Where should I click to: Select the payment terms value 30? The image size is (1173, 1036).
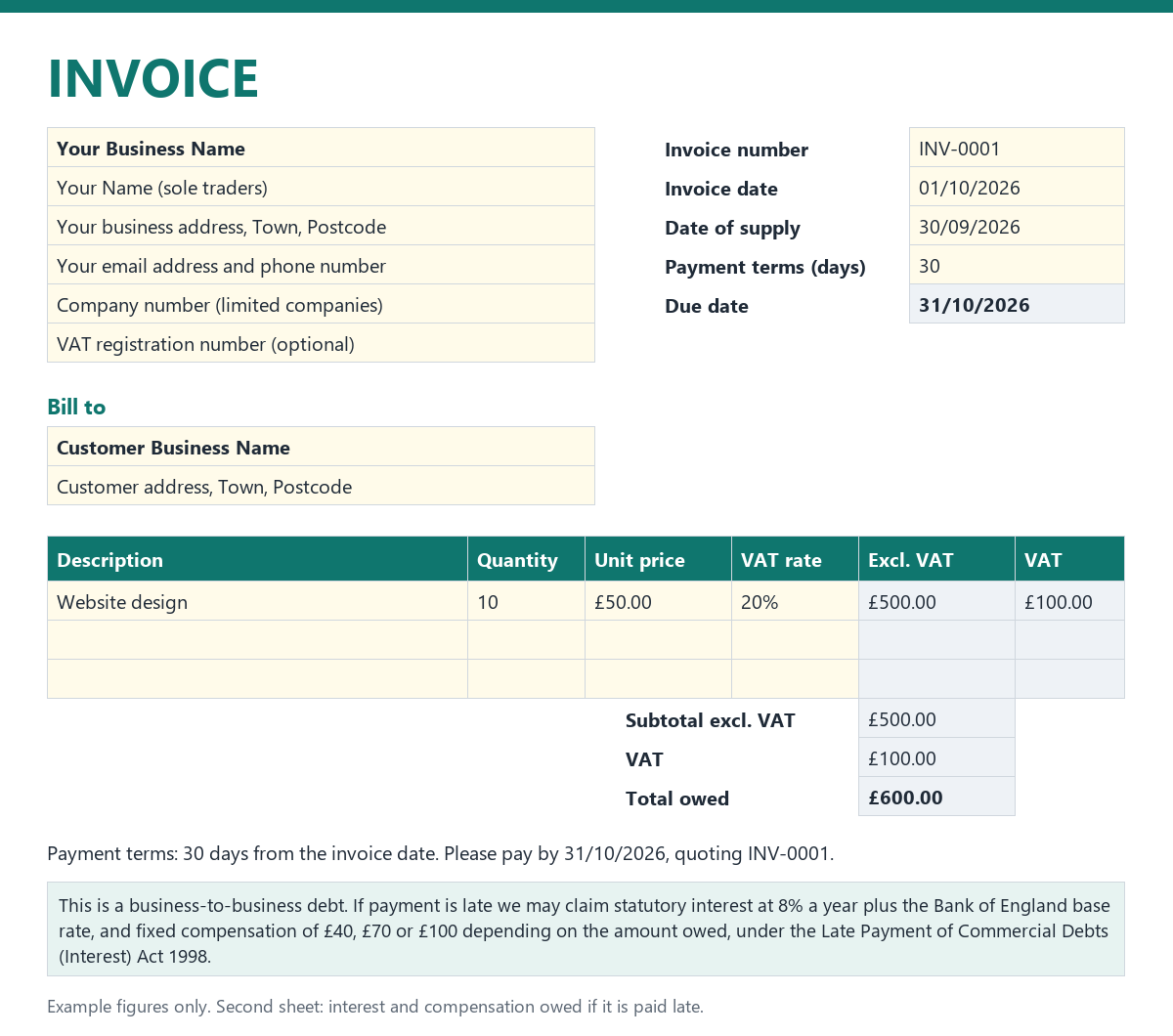1017,265
